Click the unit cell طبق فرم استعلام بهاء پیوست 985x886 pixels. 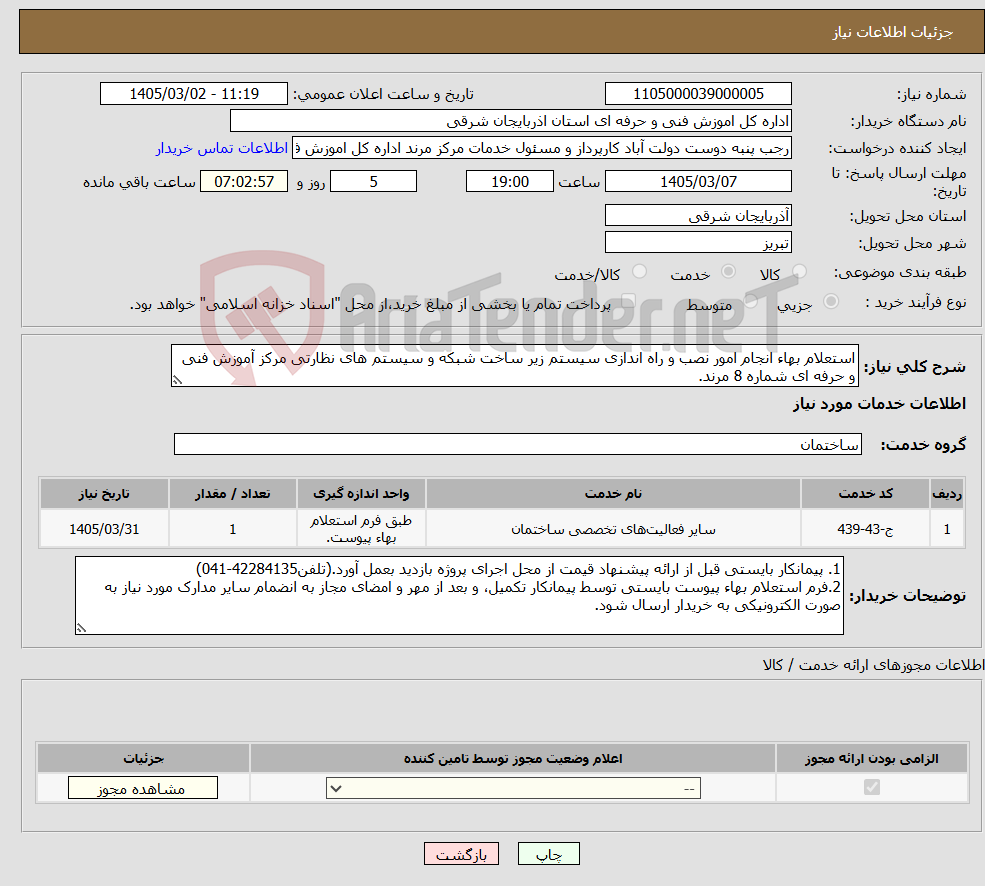361,529
